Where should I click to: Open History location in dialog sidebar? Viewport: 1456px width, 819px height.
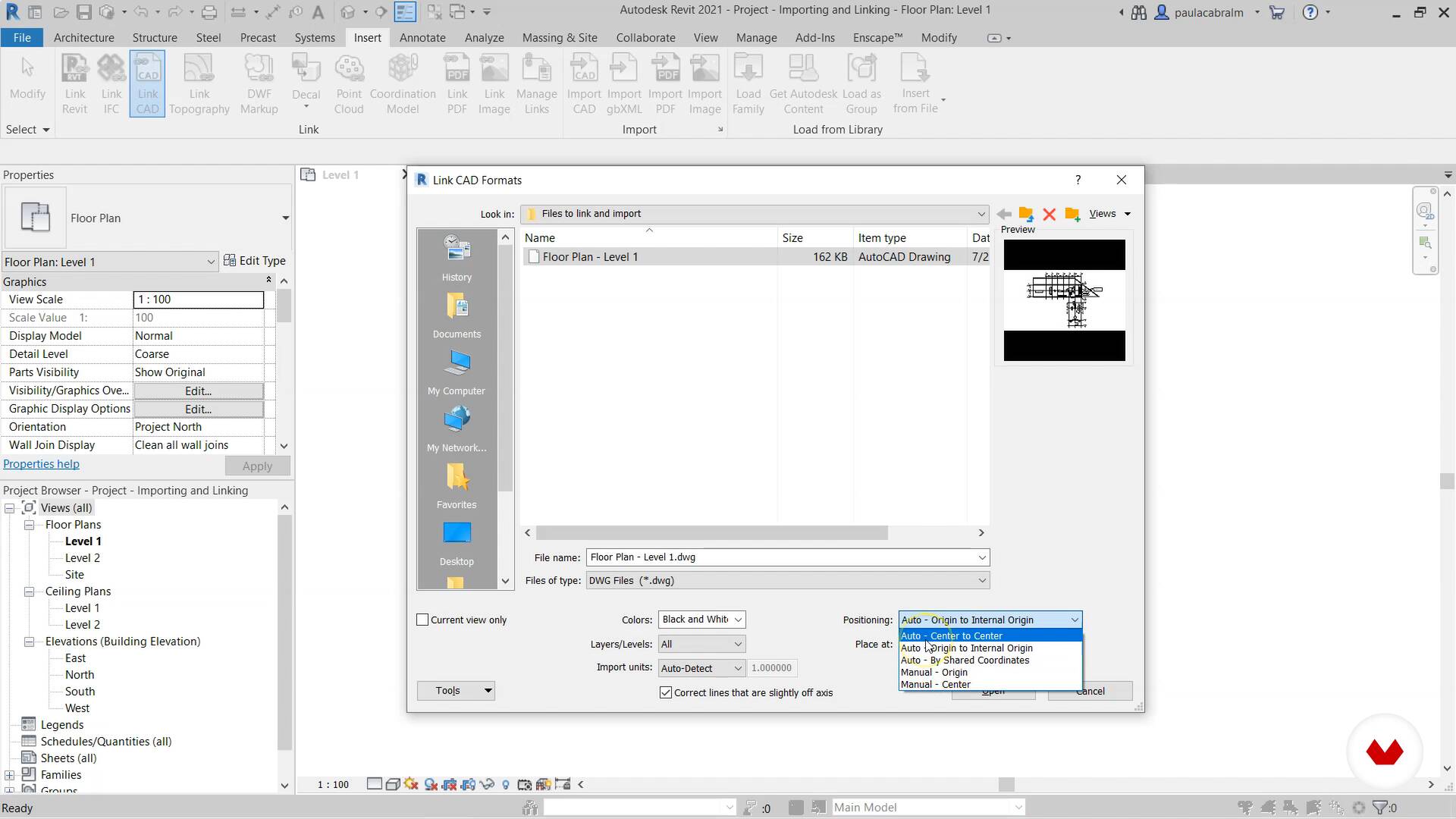pyautogui.click(x=457, y=259)
